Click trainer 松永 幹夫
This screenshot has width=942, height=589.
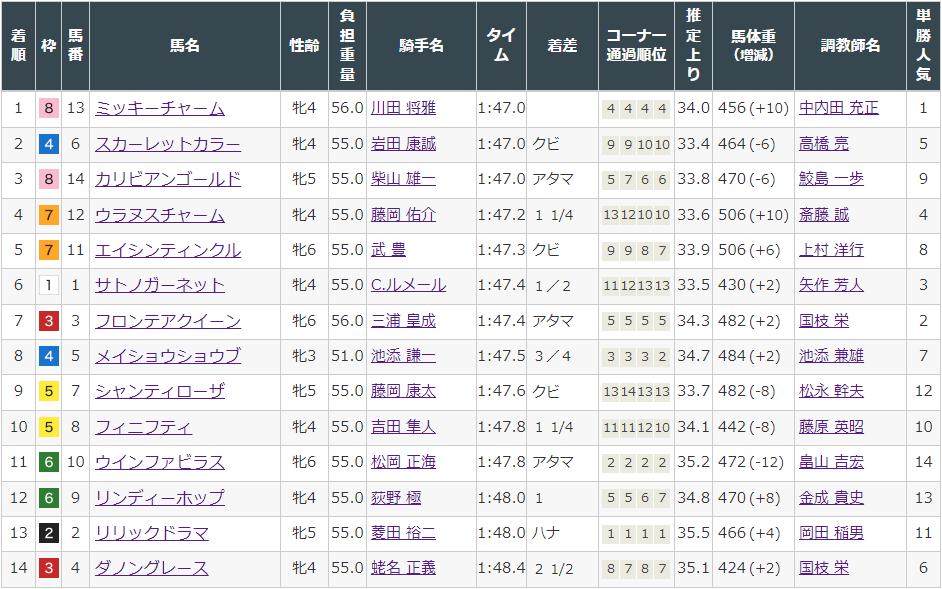(x=831, y=391)
